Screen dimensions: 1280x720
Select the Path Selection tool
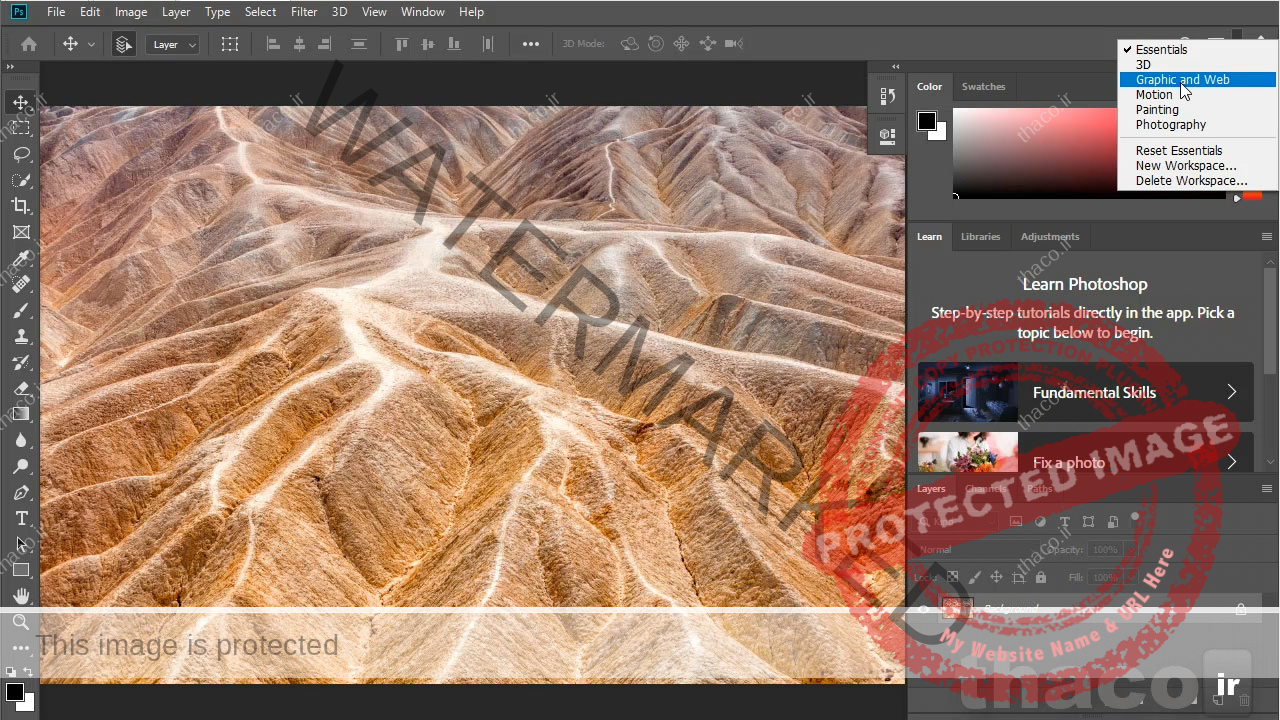click(21, 544)
